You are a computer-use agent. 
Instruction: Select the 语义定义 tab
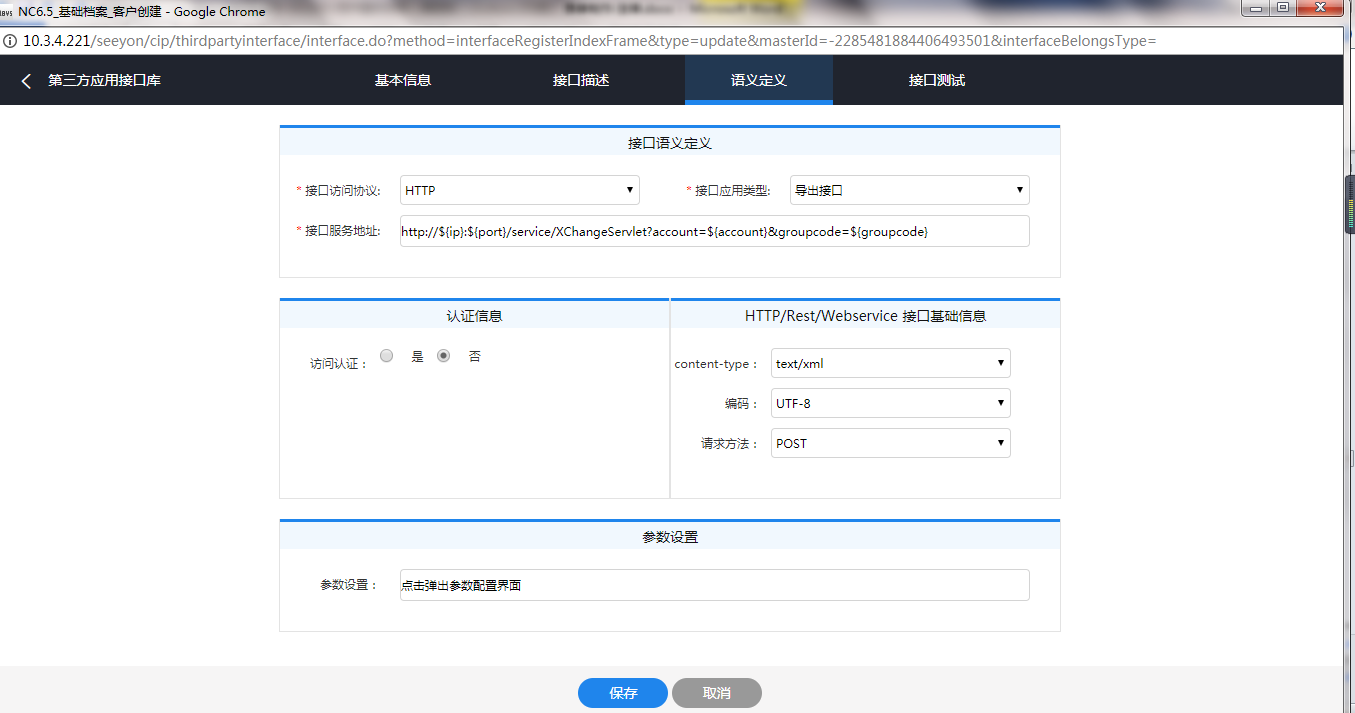(x=758, y=80)
